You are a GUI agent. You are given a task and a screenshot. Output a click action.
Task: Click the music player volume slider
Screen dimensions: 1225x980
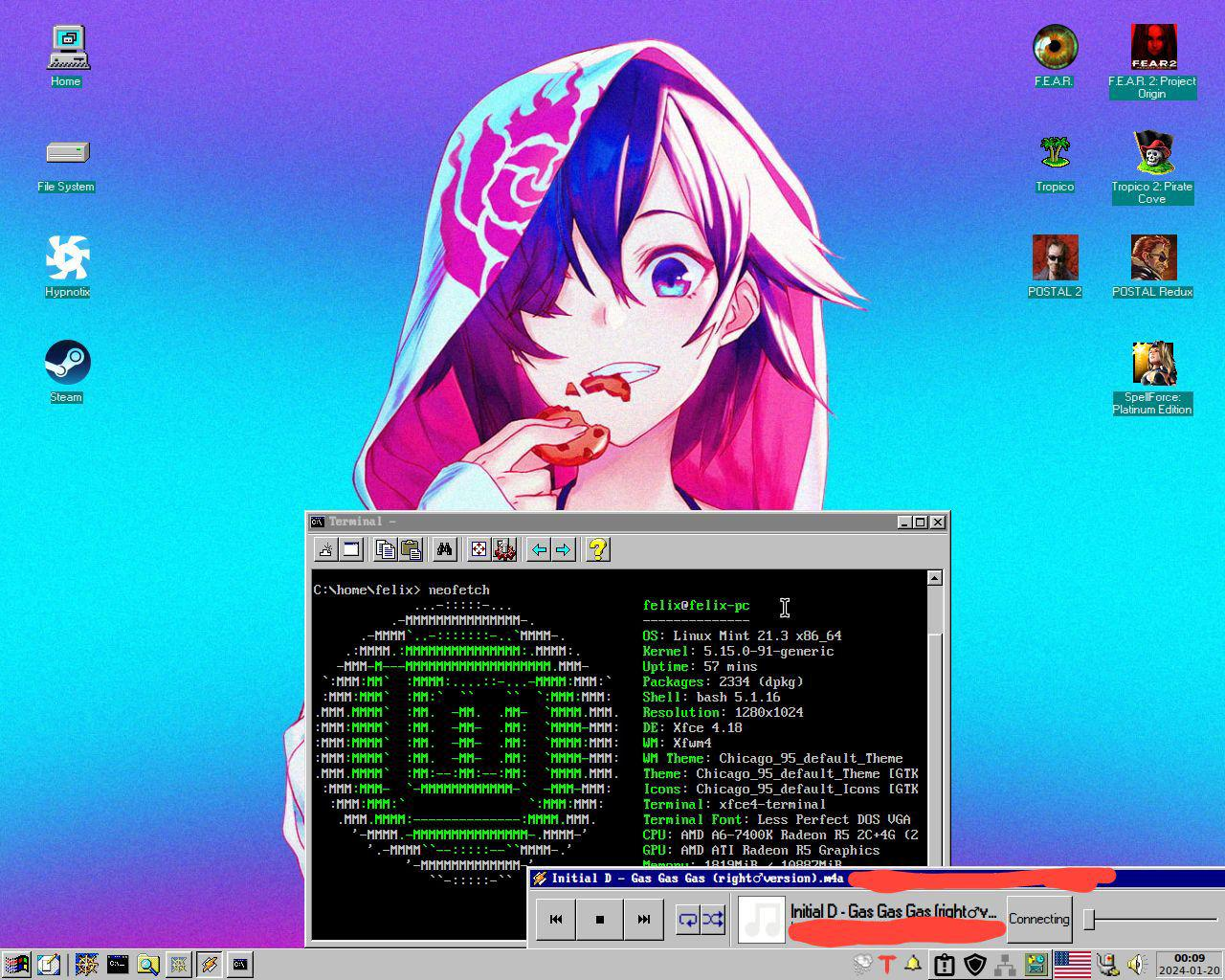[x=1152, y=919]
